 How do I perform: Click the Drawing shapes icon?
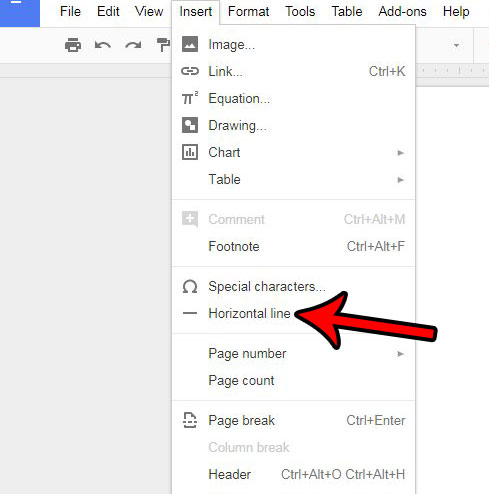click(x=190, y=125)
